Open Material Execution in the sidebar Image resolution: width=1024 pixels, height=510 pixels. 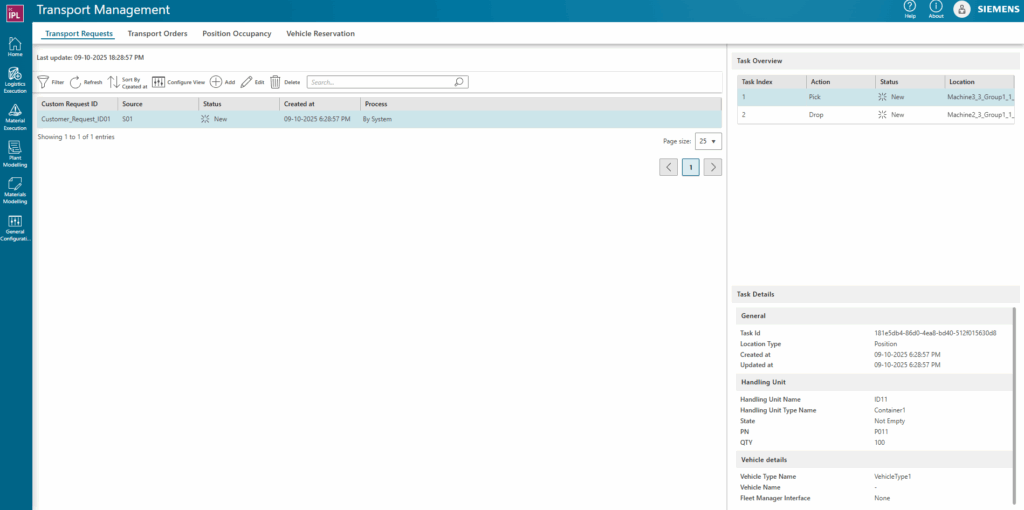pos(15,117)
